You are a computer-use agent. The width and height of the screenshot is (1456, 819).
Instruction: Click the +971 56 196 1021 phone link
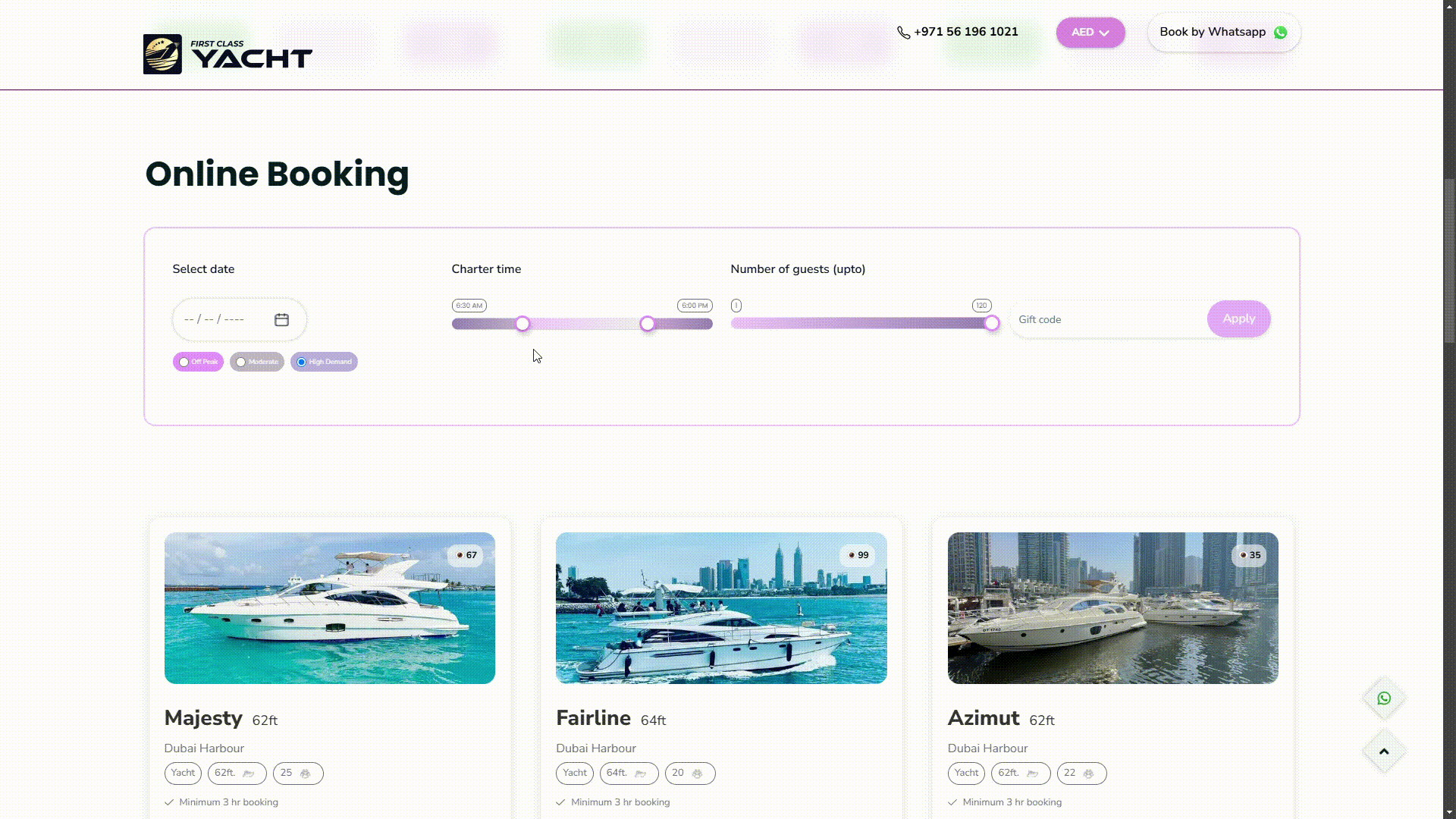[965, 32]
